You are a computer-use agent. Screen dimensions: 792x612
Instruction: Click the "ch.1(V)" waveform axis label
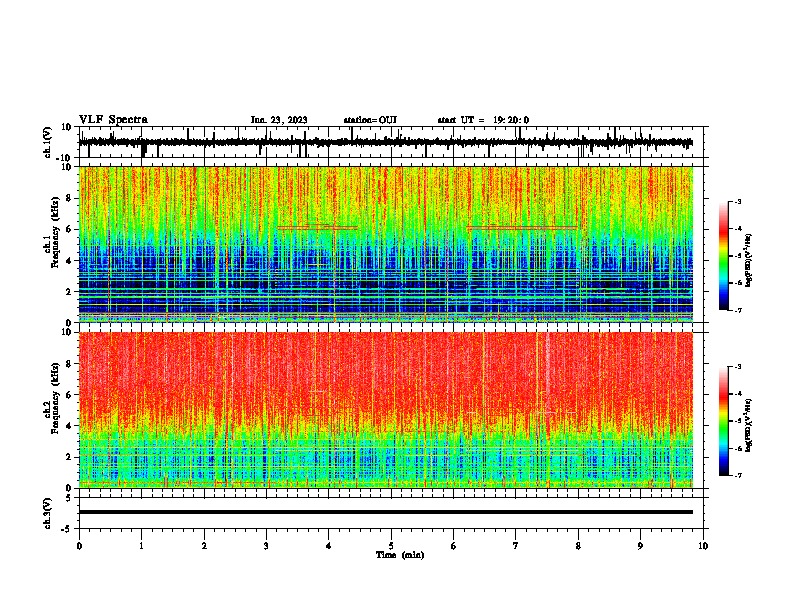pos(48,142)
